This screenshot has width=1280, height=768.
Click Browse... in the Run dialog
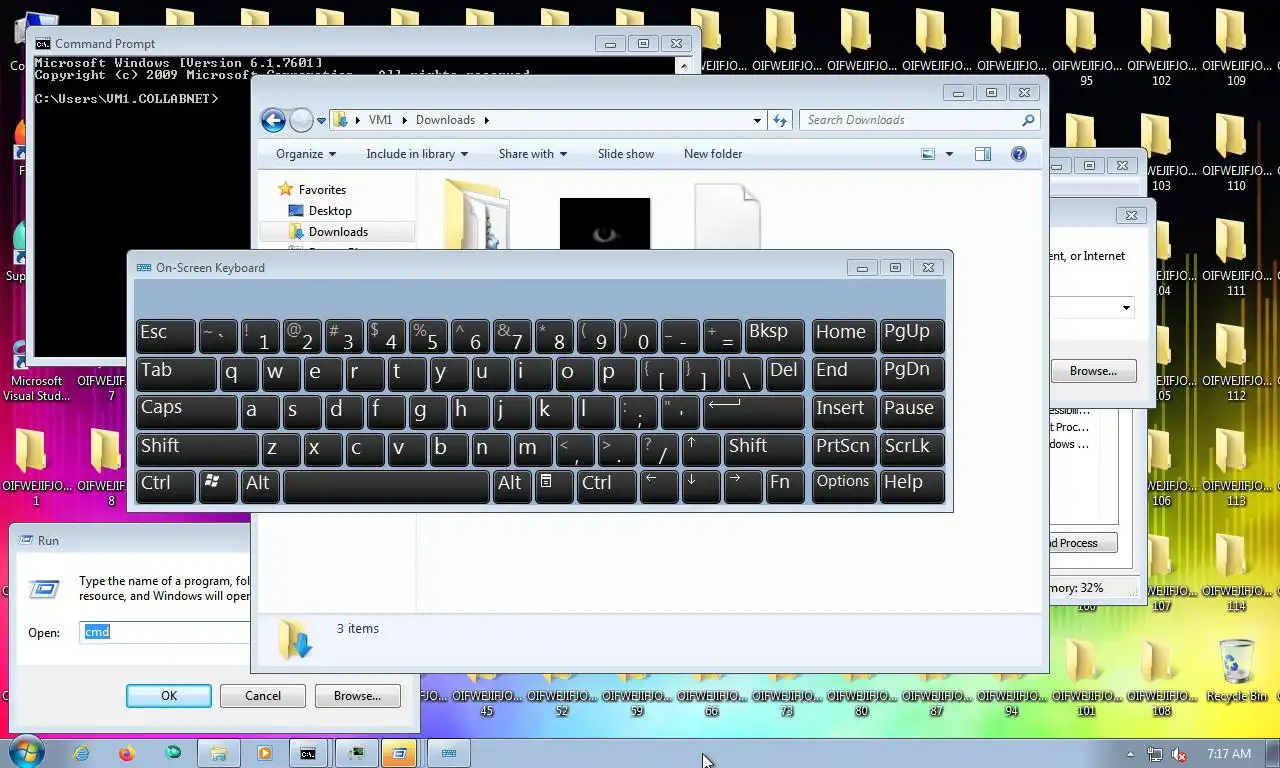tap(357, 696)
